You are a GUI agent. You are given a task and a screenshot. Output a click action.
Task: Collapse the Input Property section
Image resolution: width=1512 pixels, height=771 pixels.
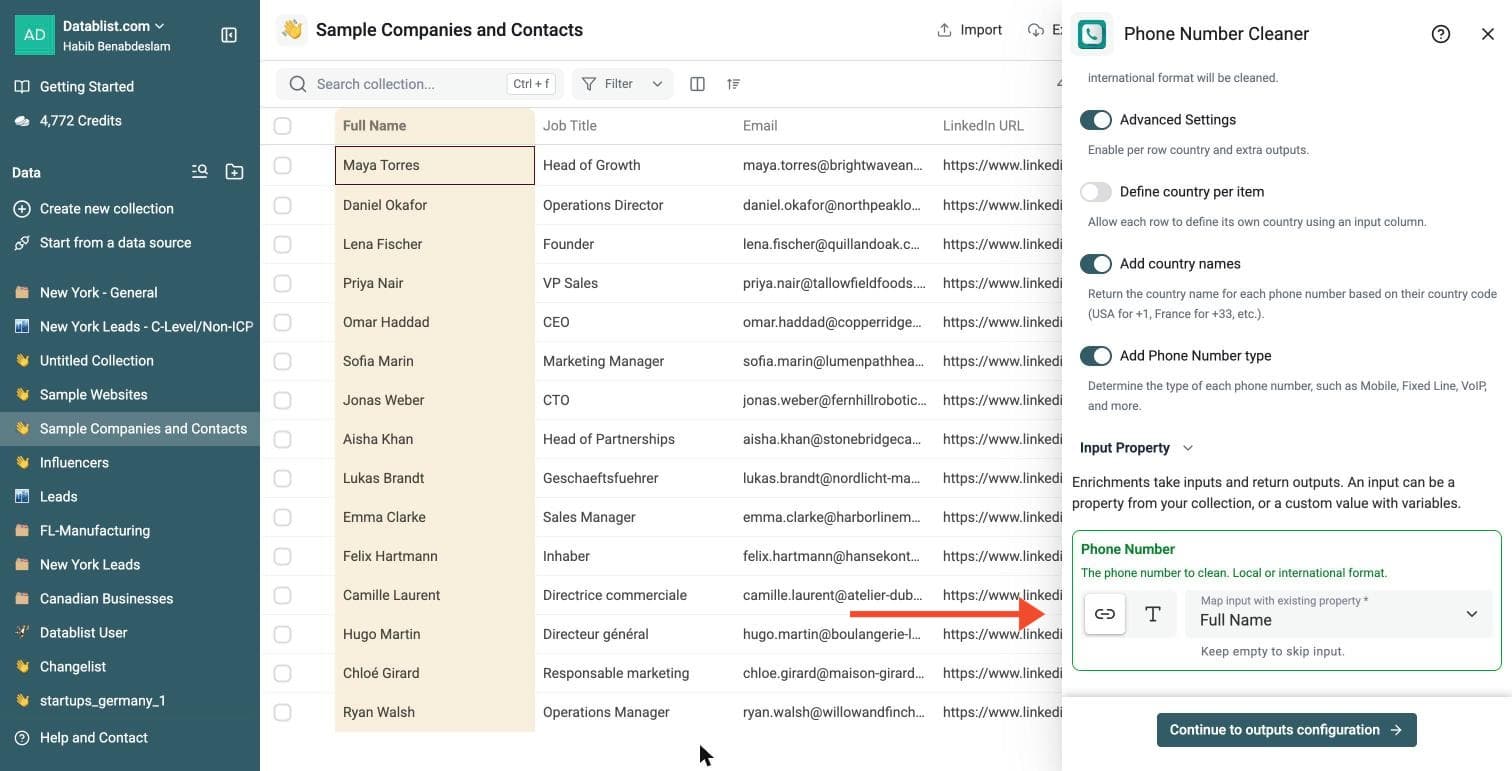[x=1137, y=448]
